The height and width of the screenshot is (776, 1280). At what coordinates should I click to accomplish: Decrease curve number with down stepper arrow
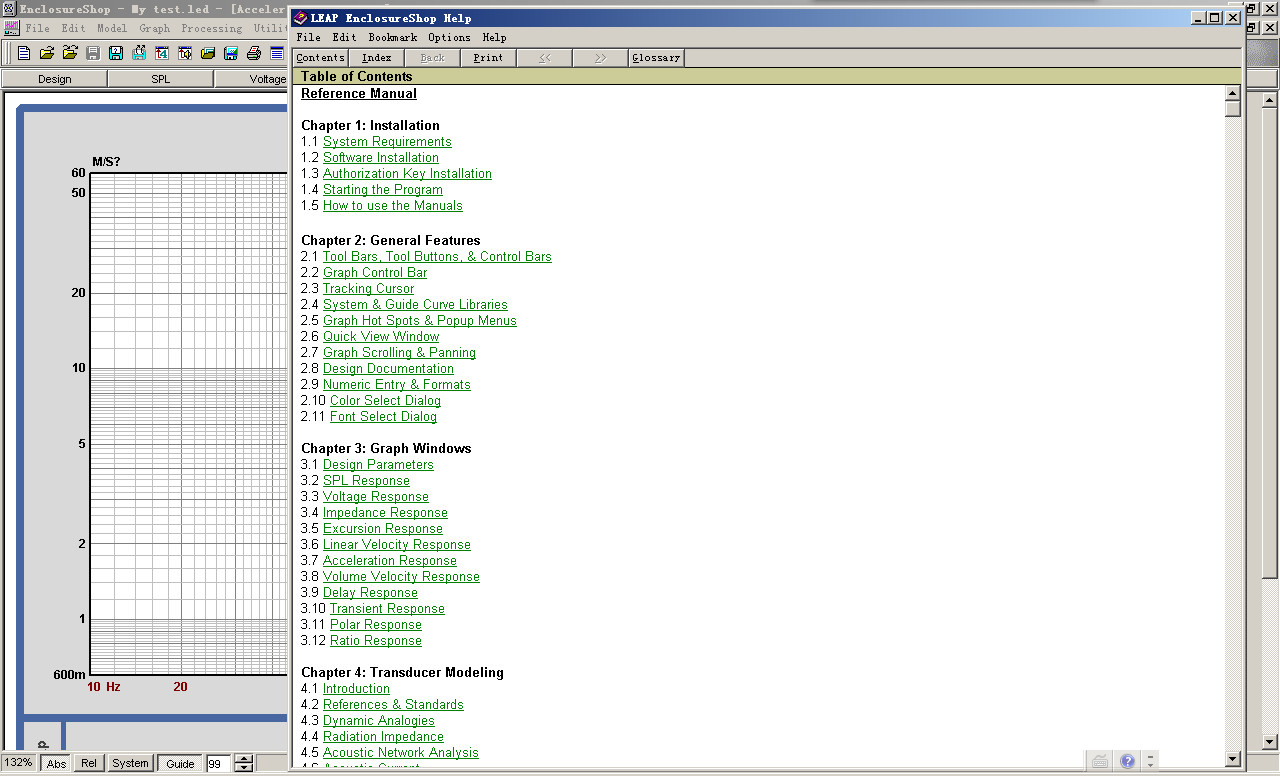click(x=244, y=768)
